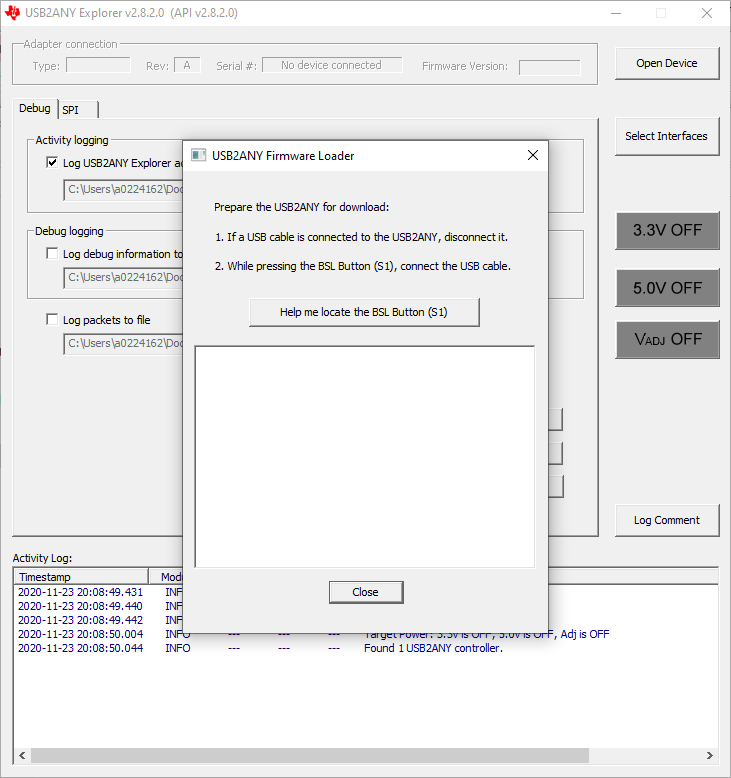Select log entry 2020-11-23 20:08:49.442
Image resolution: width=731 pixels, height=778 pixels.
pos(80,620)
